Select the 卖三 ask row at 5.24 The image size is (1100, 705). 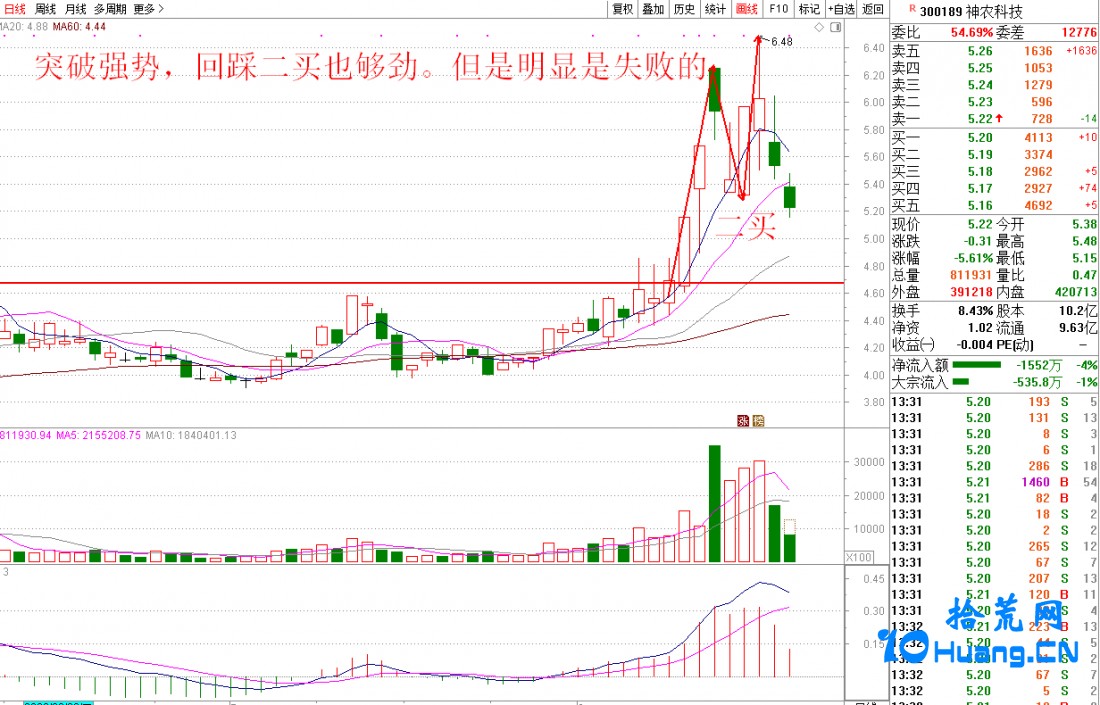click(x=994, y=84)
